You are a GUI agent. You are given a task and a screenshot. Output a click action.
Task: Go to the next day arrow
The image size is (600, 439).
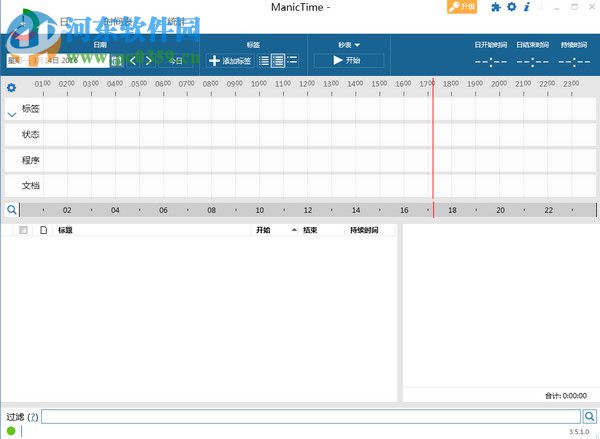click(x=149, y=60)
